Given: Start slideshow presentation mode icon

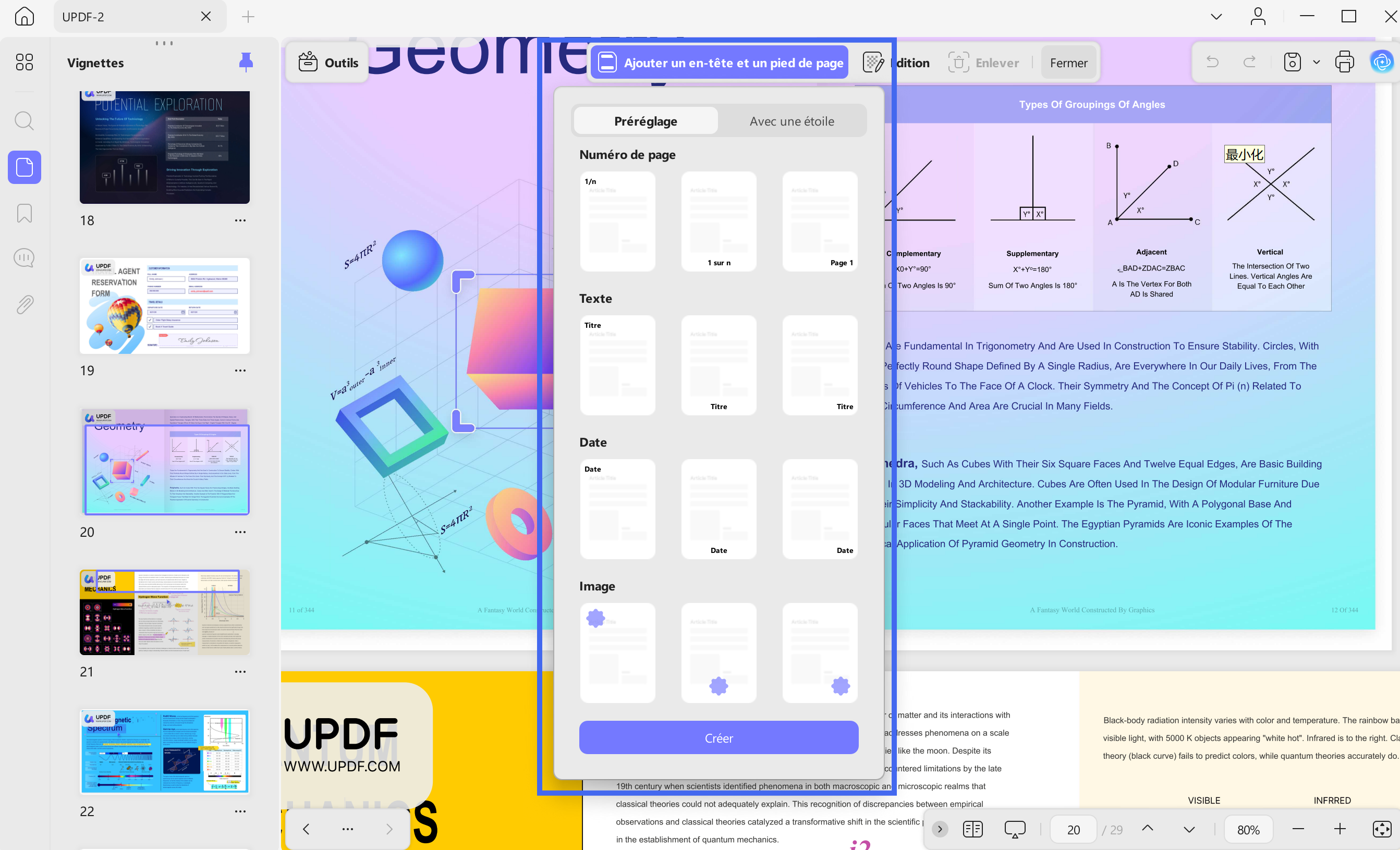Looking at the screenshot, I should pos(1015,829).
